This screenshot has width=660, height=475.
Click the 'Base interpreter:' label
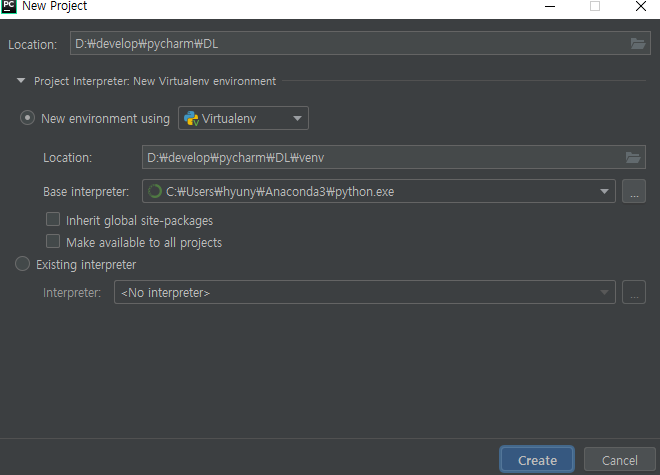point(86,192)
